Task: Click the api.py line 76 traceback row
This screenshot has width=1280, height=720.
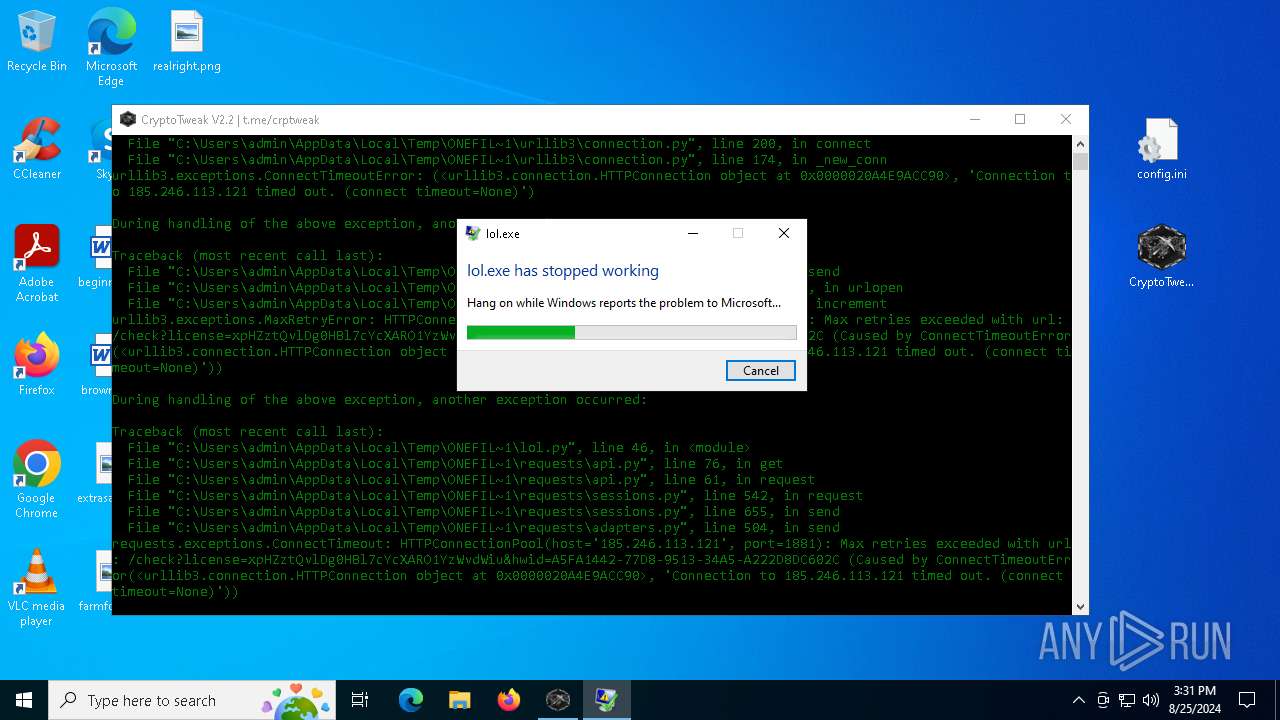Action: (x=455, y=463)
